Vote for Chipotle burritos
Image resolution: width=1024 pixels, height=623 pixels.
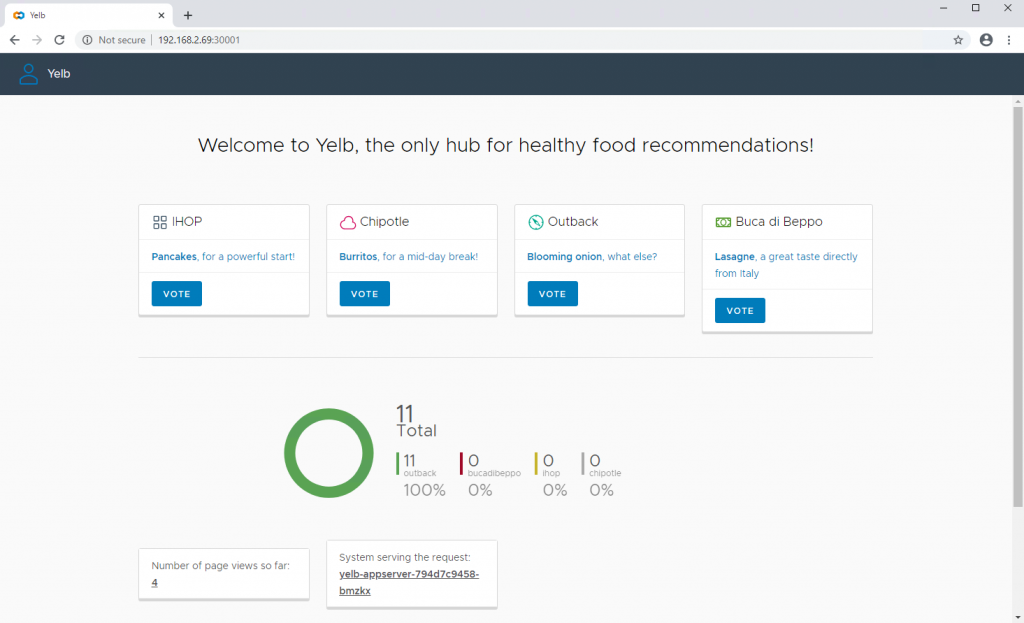[364, 294]
